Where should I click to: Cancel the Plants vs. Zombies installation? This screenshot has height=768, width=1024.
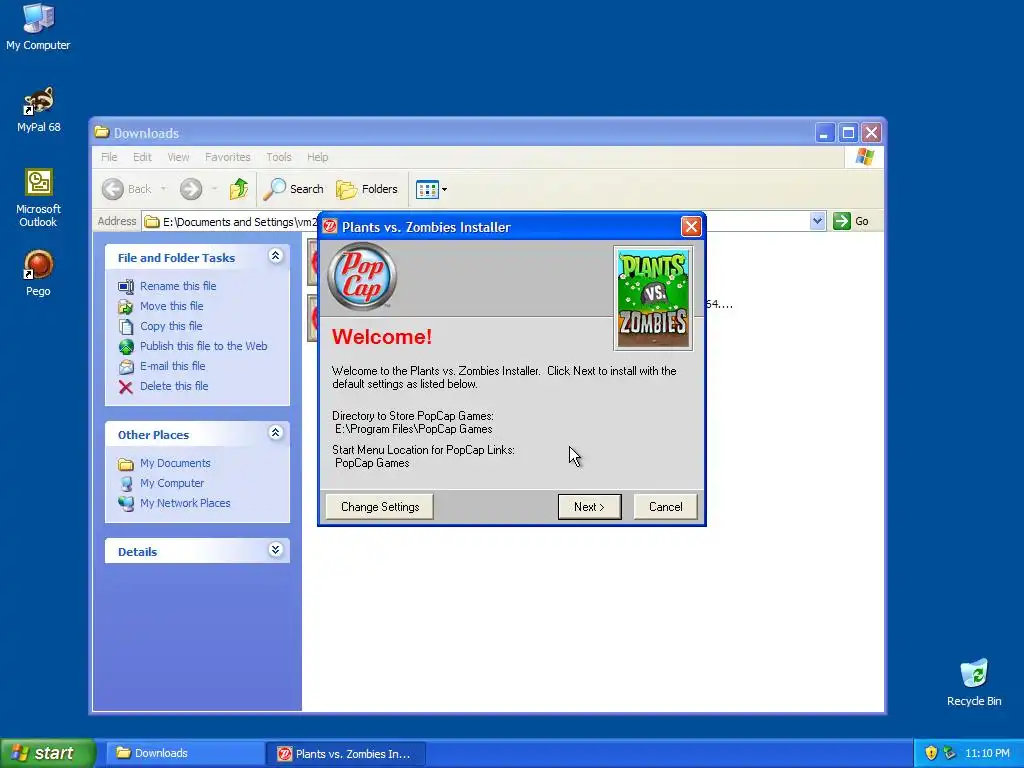(665, 507)
